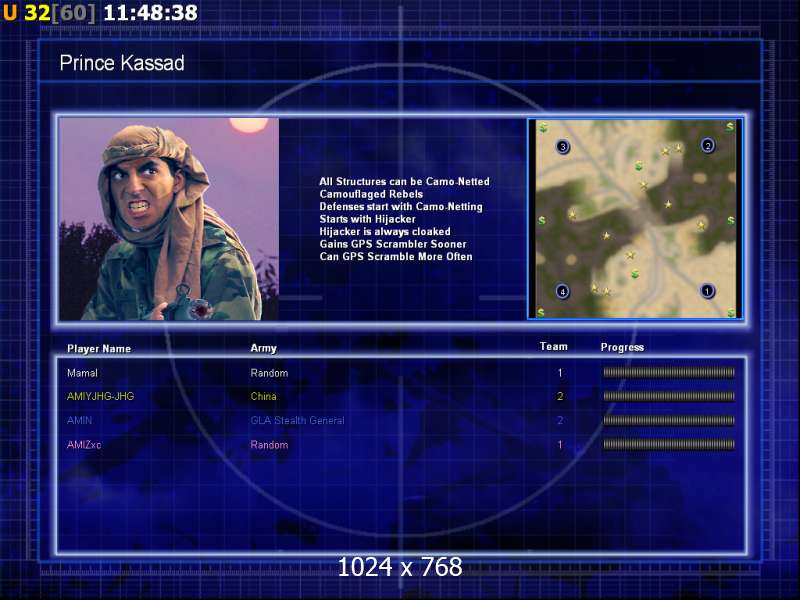This screenshot has height=600, width=800.
Task: Click the China army entry
Action: pos(263,396)
